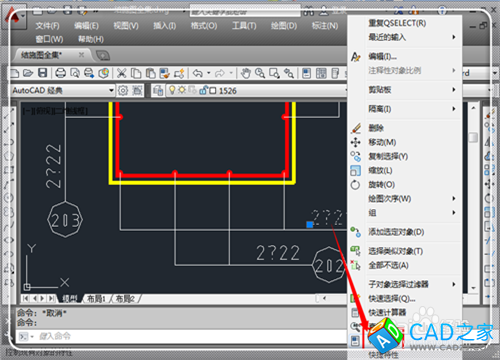This screenshot has height=360, width=500.
Task: Toggle the layer lock padlock icon
Action: (203, 90)
